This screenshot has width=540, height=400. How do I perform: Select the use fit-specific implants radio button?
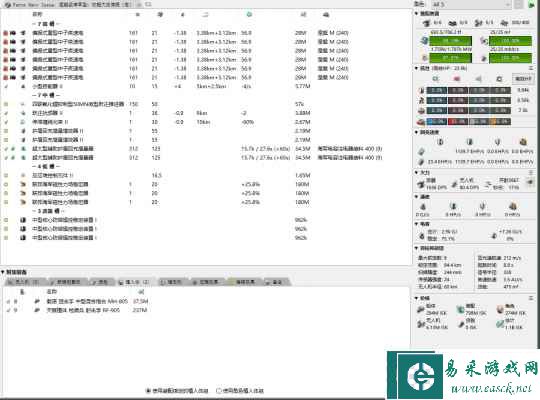pyautogui.click(x=148, y=391)
